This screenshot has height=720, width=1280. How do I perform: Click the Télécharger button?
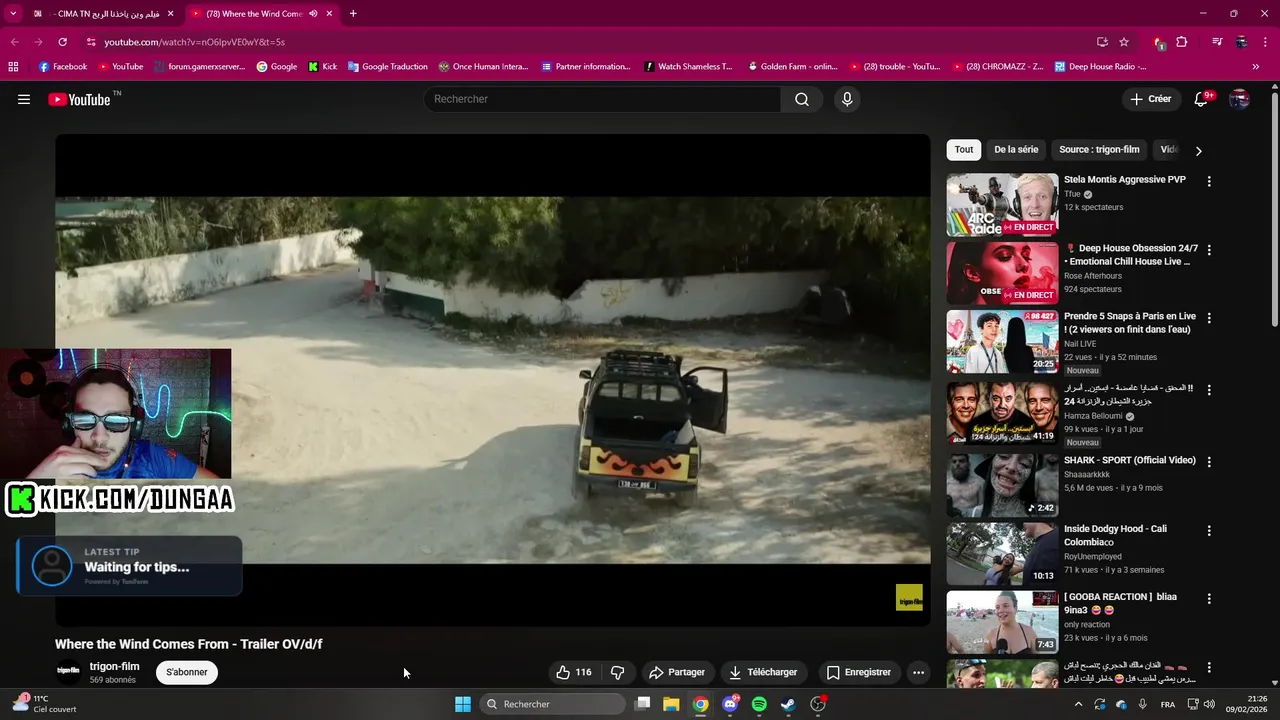(763, 672)
